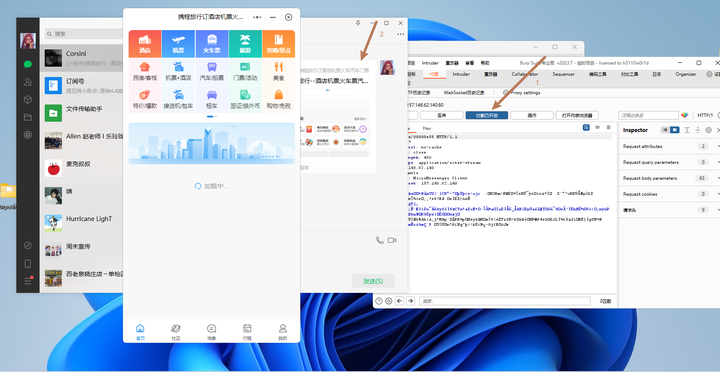Image resolution: width=720 pixels, height=372 pixels.
Task: Open the 酒店 hotel booking tile
Action: pyautogui.click(x=145, y=44)
